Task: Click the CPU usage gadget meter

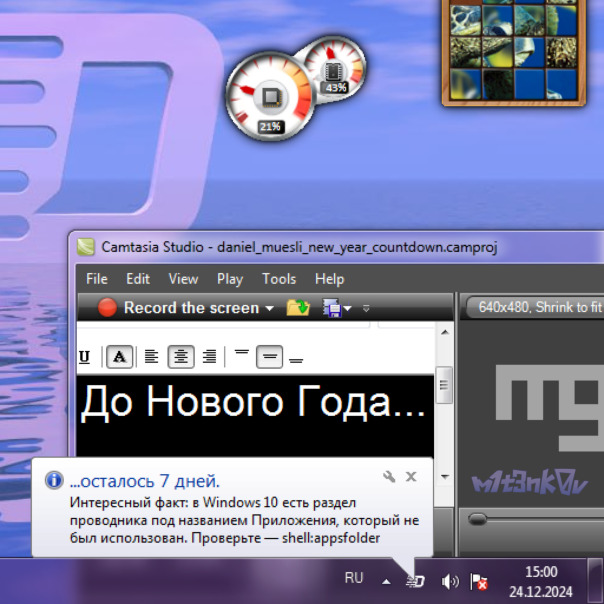Action: click(270, 97)
